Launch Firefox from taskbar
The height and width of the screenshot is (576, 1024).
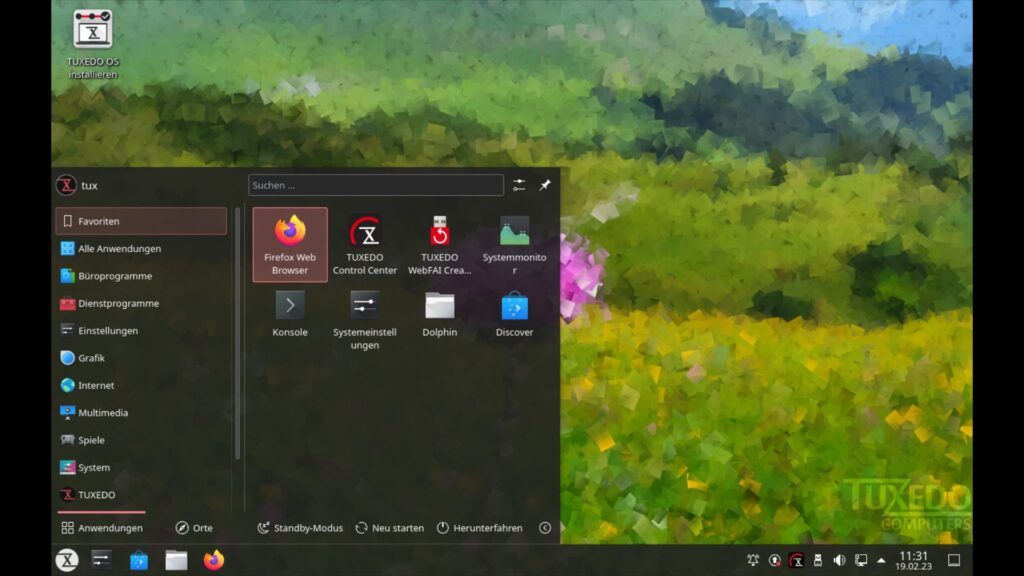click(x=214, y=560)
